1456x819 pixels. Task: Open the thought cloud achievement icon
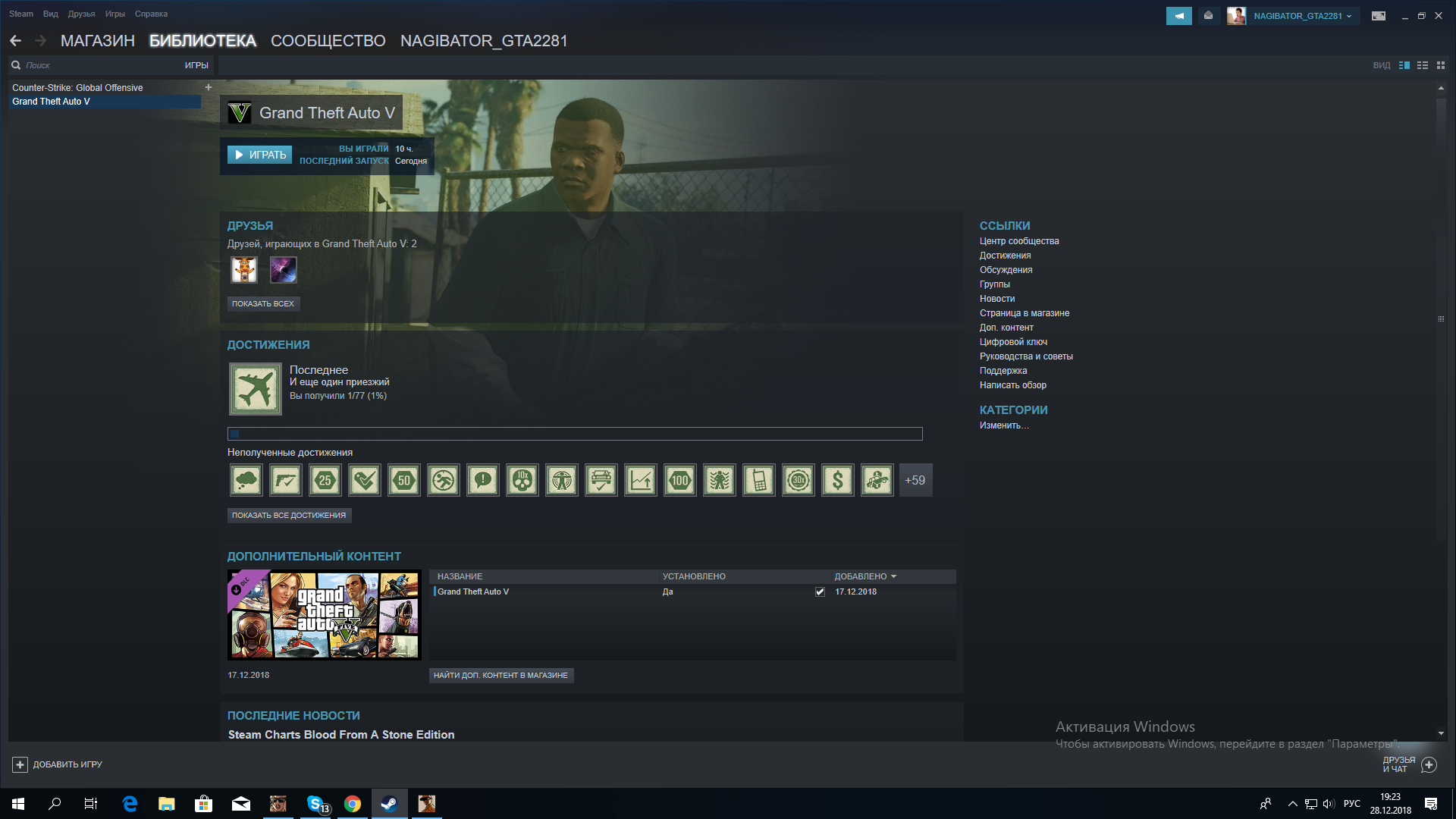click(246, 480)
